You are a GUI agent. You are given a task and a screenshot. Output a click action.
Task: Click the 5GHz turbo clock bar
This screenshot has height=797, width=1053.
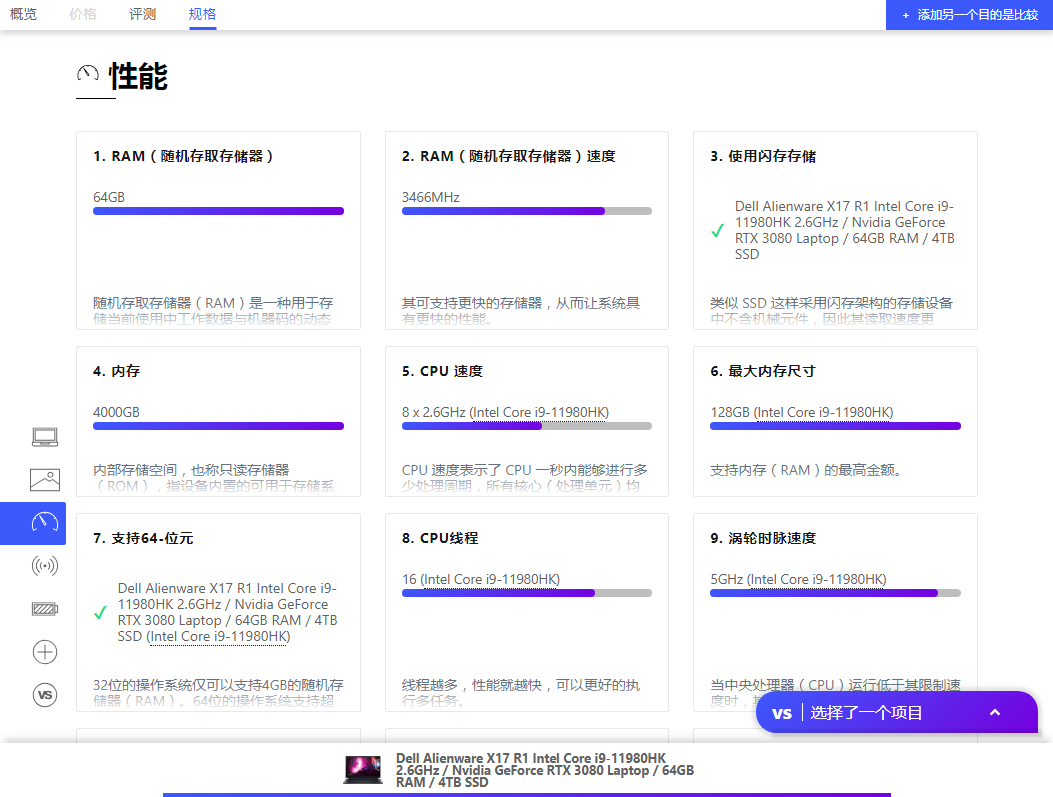pyautogui.click(x=835, y=593)
